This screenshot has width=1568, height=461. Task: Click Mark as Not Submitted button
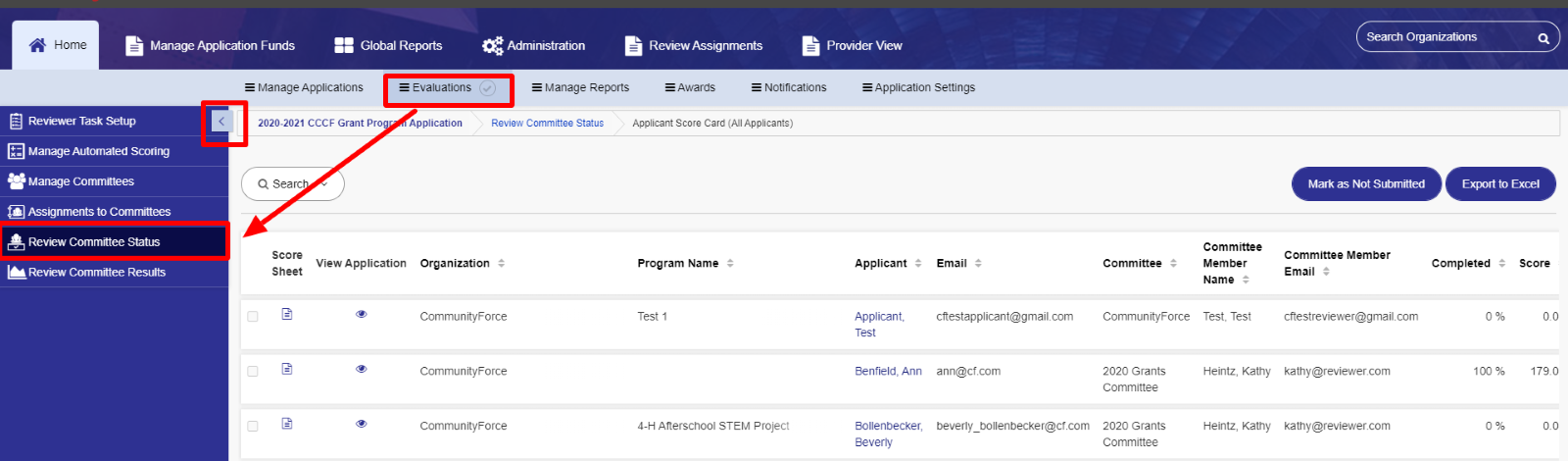[x=1366, y=183]
